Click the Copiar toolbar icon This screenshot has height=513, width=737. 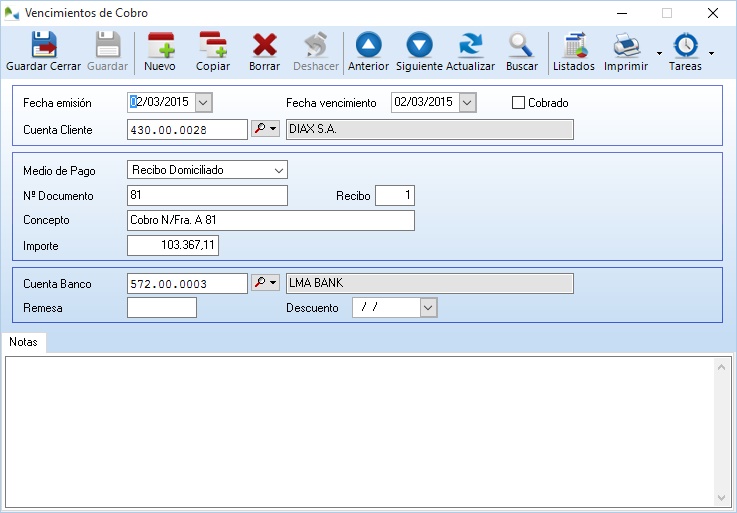[x=212, y=46]
